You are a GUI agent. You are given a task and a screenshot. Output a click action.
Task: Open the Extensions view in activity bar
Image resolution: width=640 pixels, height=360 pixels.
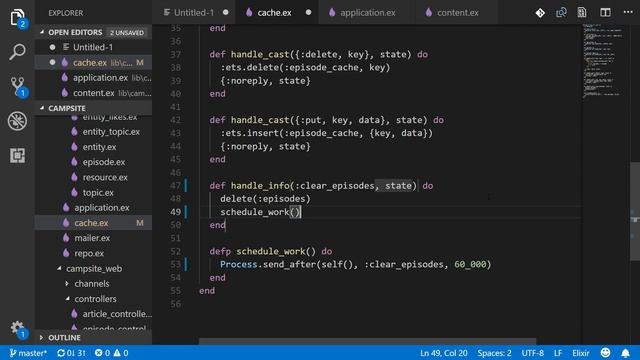17,155
